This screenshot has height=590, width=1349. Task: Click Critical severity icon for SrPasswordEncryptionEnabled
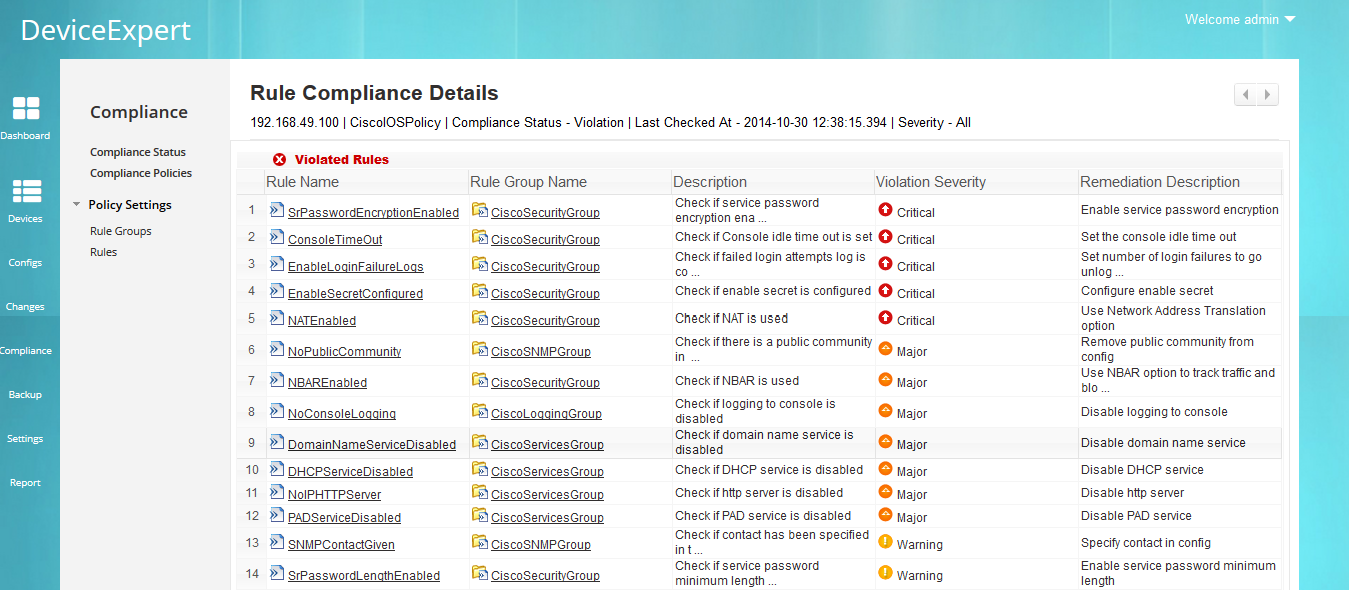point(885,210)
